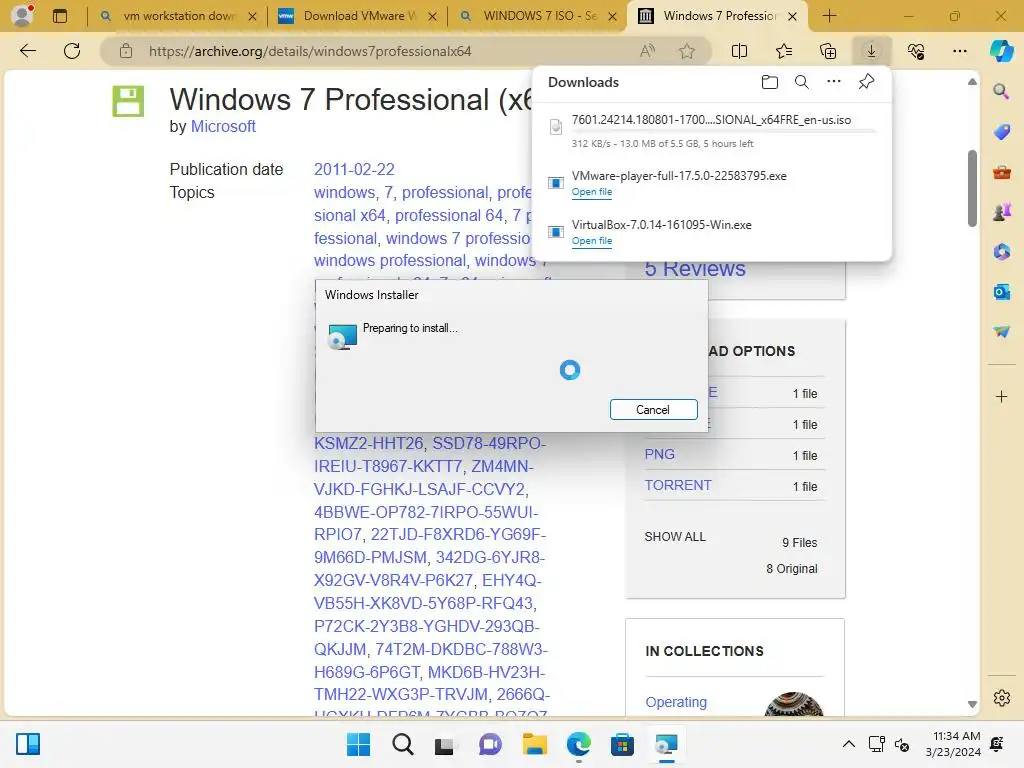This screenshot has width=1024, height=768.
Task: Open Edge Settings and more menu
Action: tap(959, 51)
